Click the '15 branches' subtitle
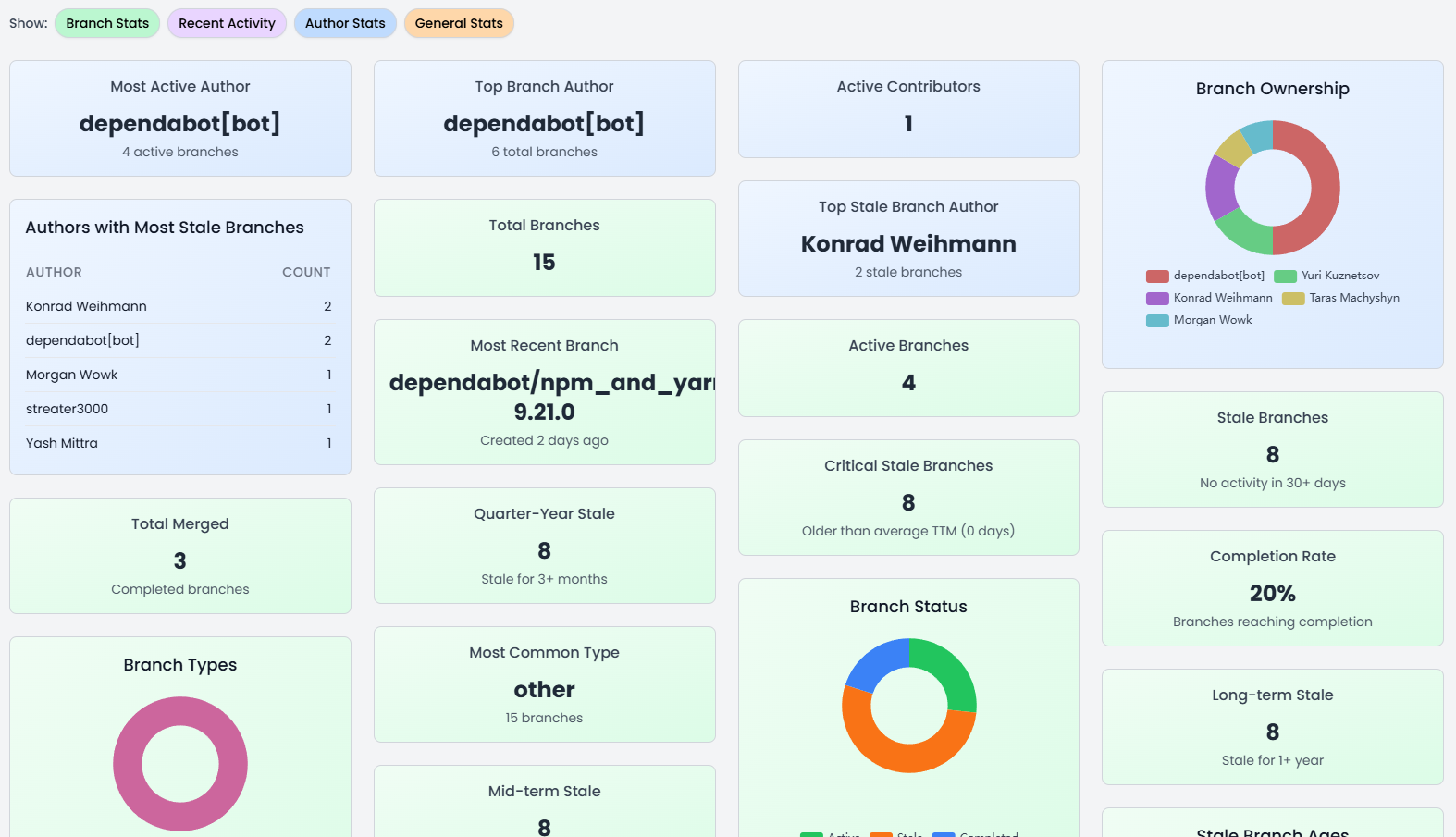 [544, 718]
